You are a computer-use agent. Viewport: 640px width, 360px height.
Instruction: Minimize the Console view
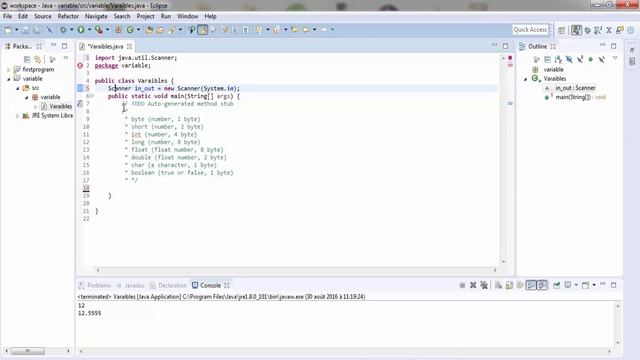(603, 284)
